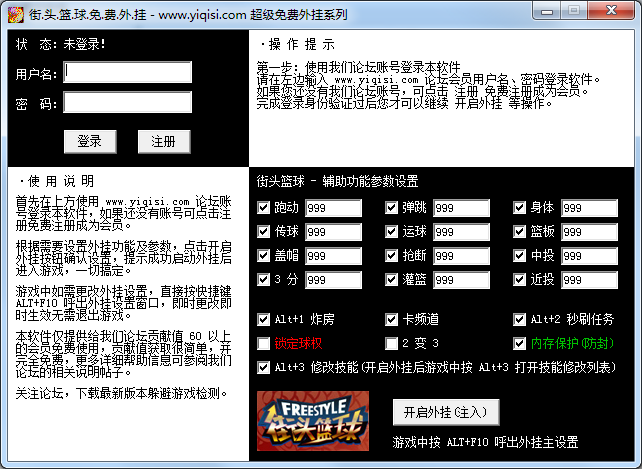Click the 身体 value field 999

pos(589,208)
